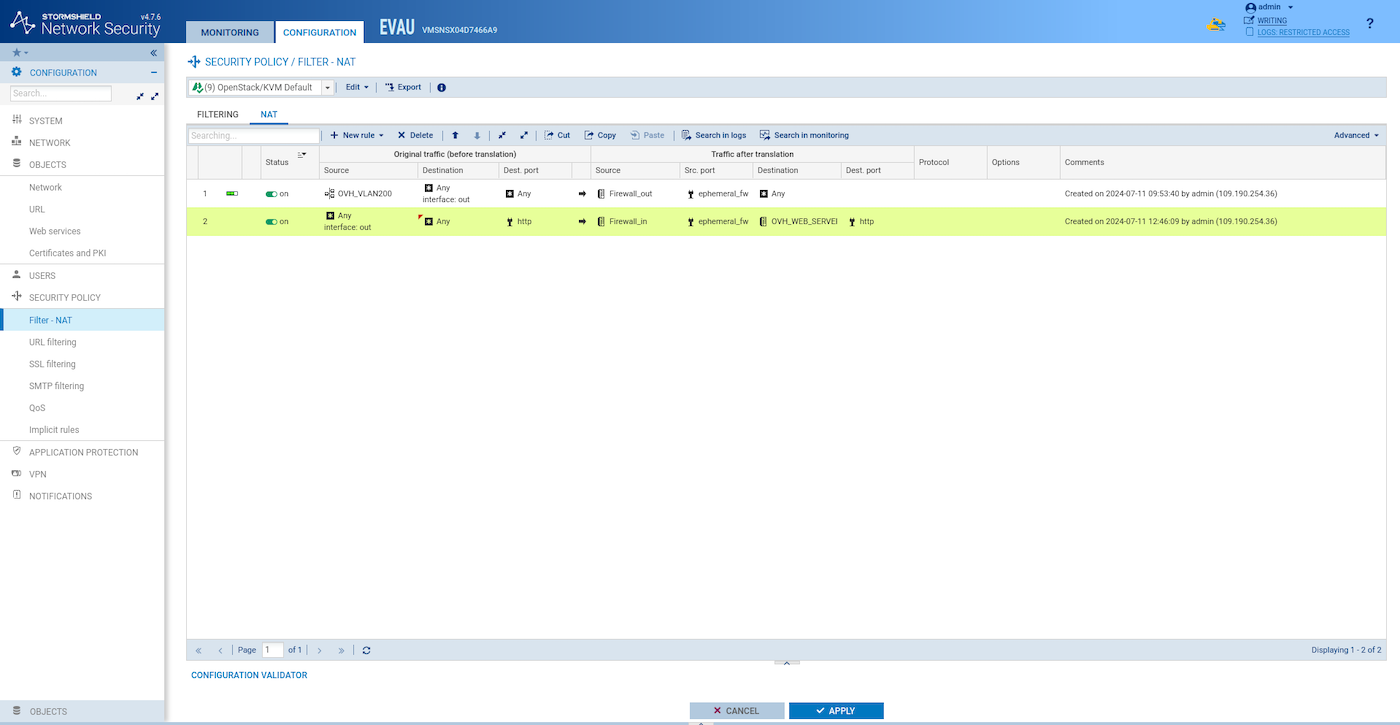
Task: Move selected rule up with arrow icon
Action: click(x=455, y=135)
